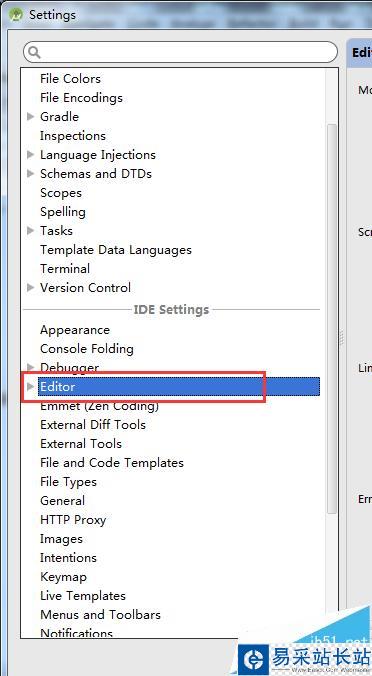Open the Keymap settings page
This screenshot has width=372, height=676.
[x=63, y=576]
